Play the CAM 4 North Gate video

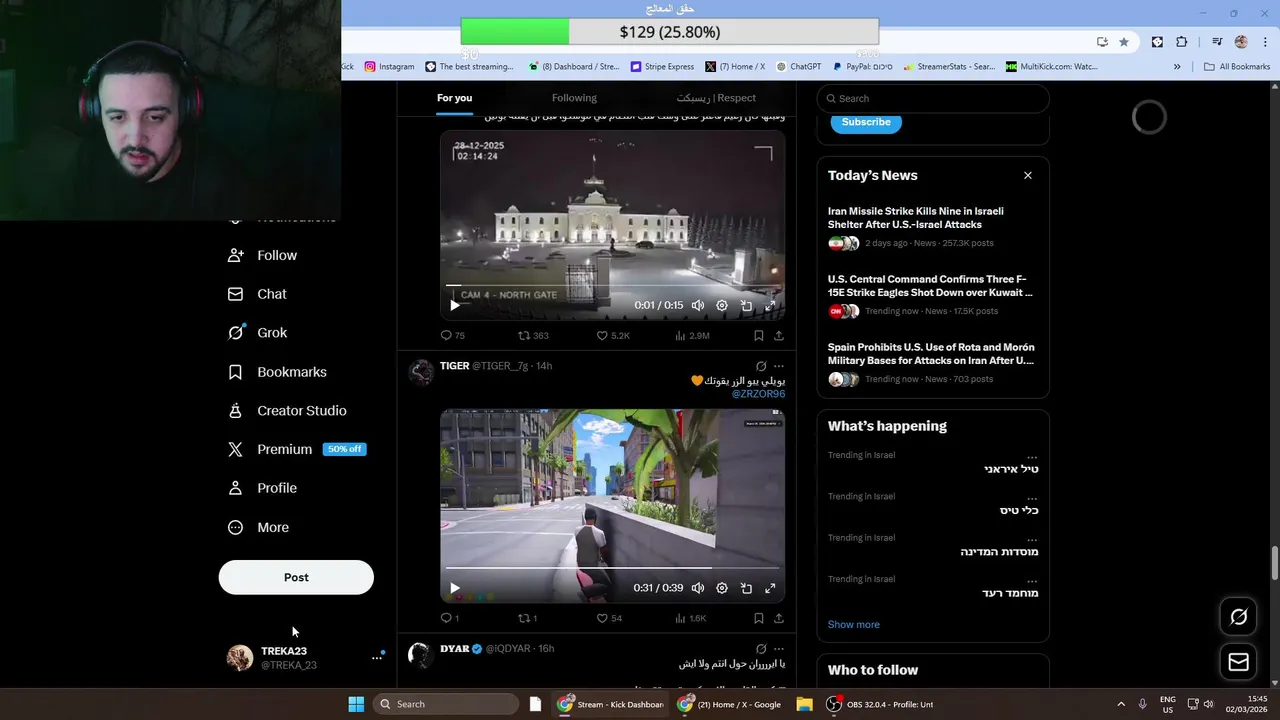click(x=454, y=305)
